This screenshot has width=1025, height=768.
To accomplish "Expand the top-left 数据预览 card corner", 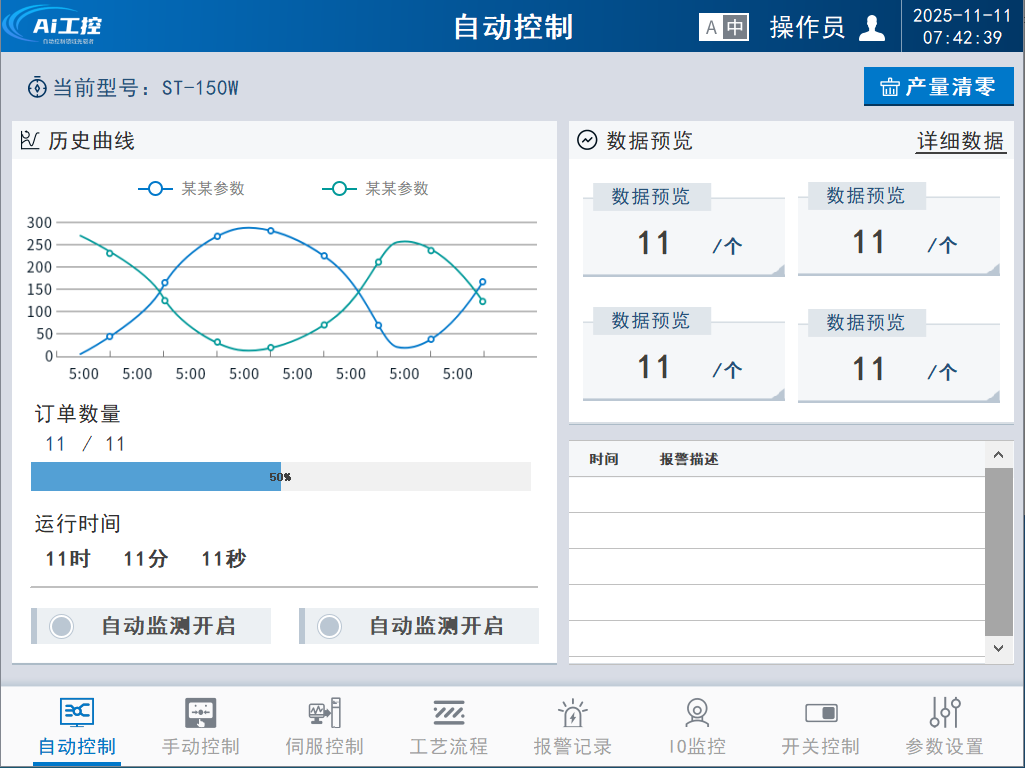I will pos(777,270).
